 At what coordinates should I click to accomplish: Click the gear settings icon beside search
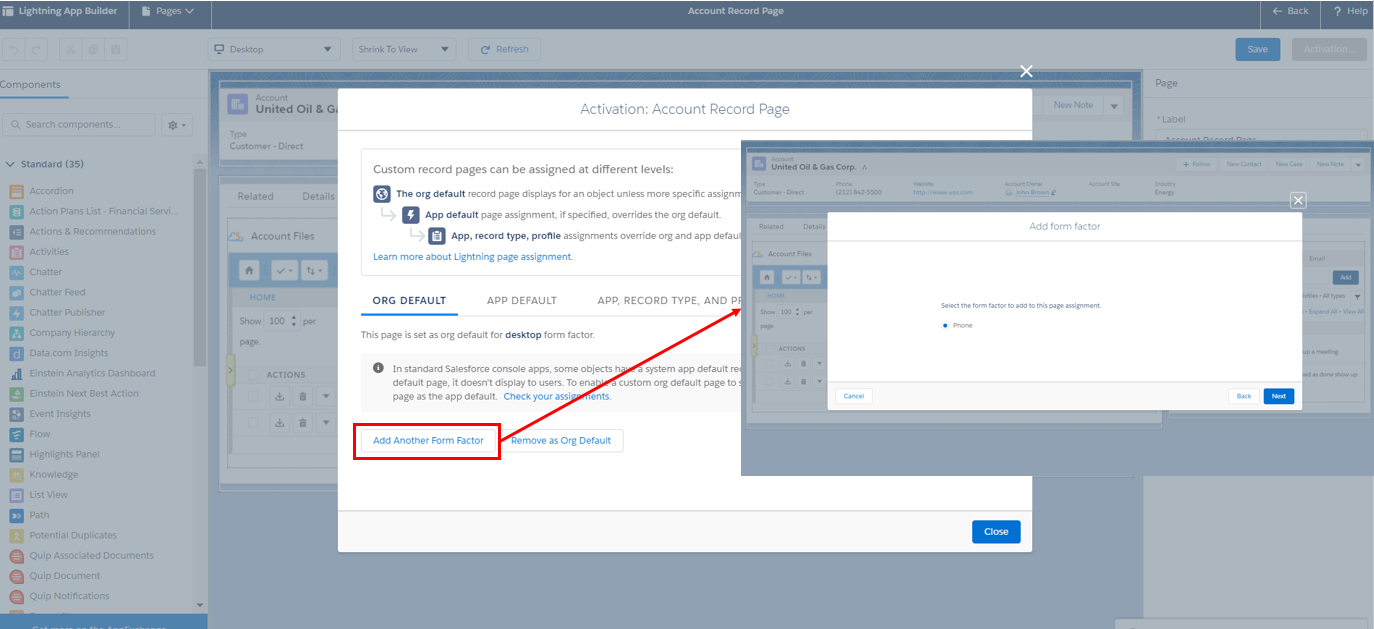point(177,125)
